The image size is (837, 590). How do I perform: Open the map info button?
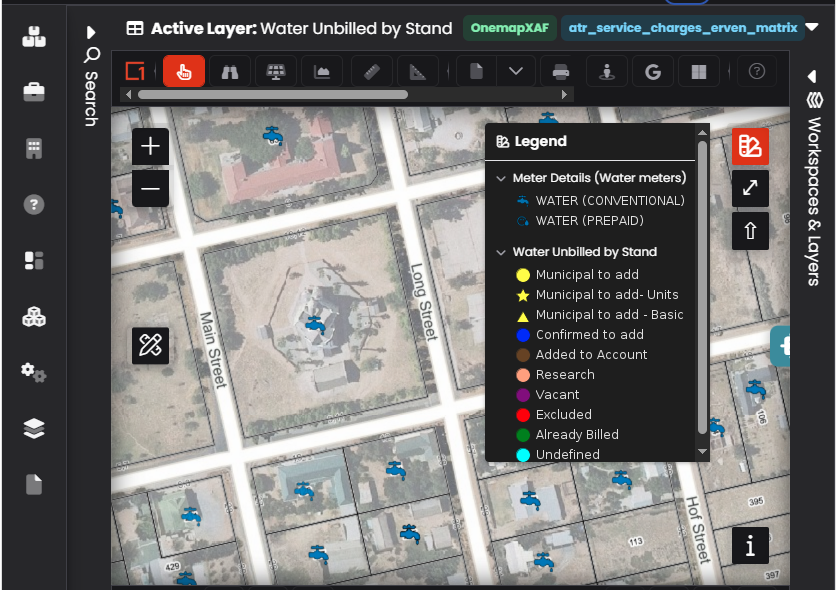(750, 546)
